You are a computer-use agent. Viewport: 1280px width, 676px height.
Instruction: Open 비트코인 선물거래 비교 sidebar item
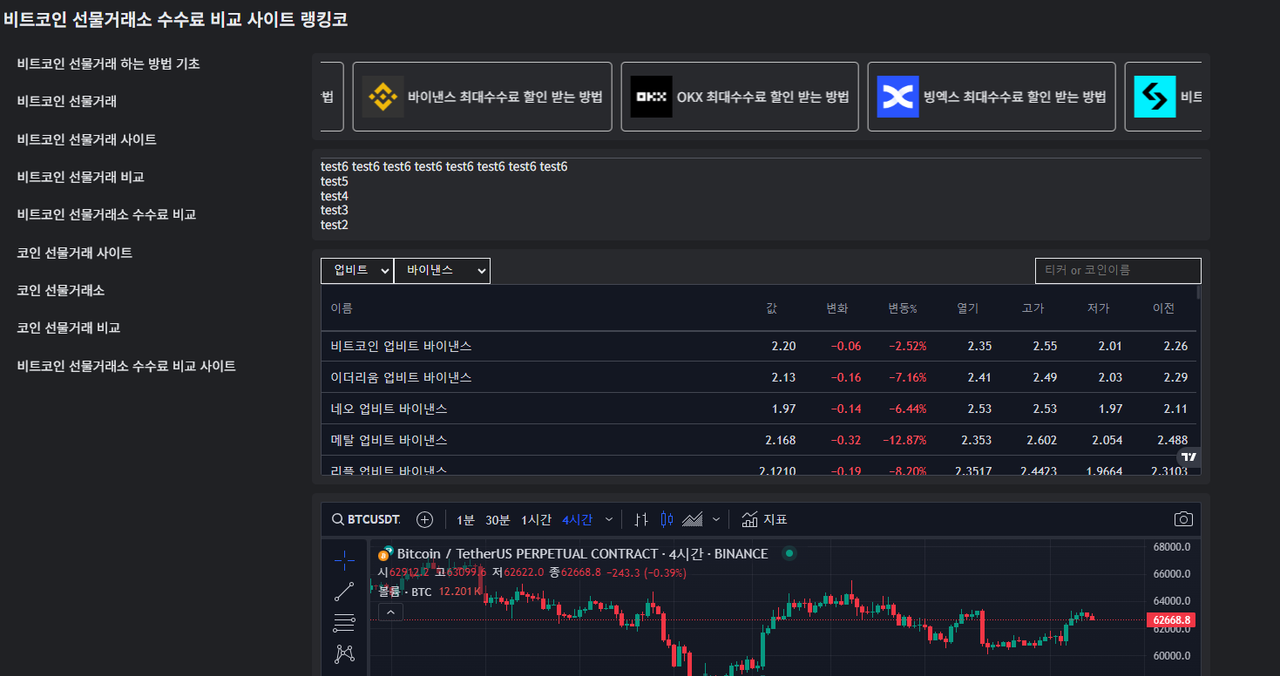80,177
